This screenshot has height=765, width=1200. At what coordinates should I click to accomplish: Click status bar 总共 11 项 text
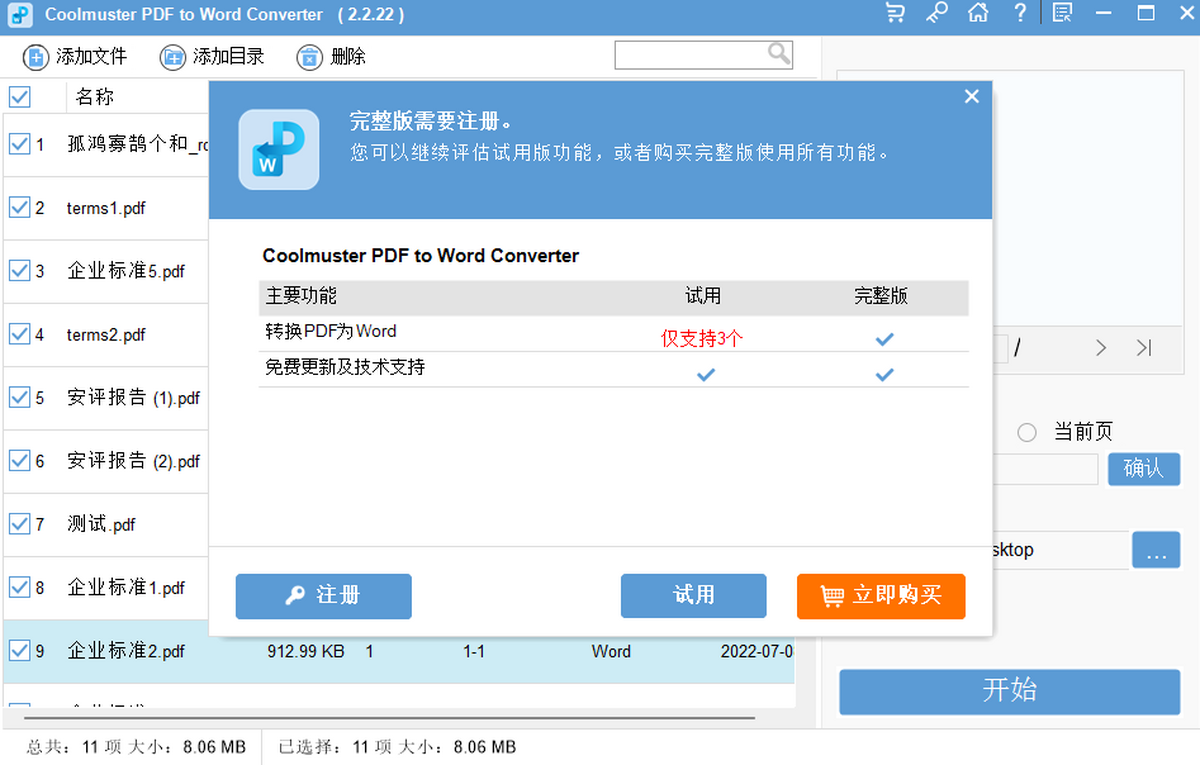[x=136, y=747]
